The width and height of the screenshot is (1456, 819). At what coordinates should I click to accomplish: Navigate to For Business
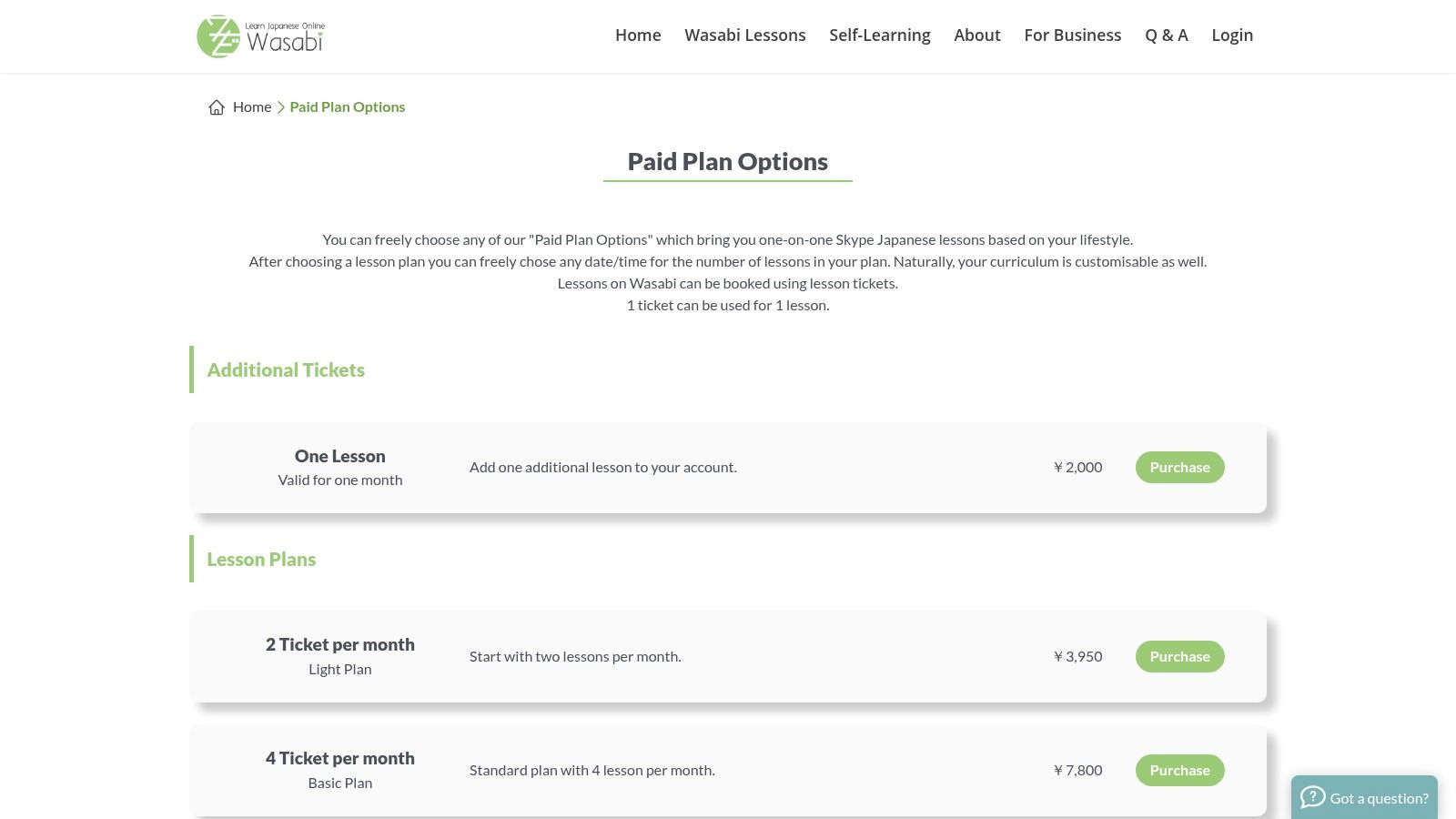click(1072, 35)
